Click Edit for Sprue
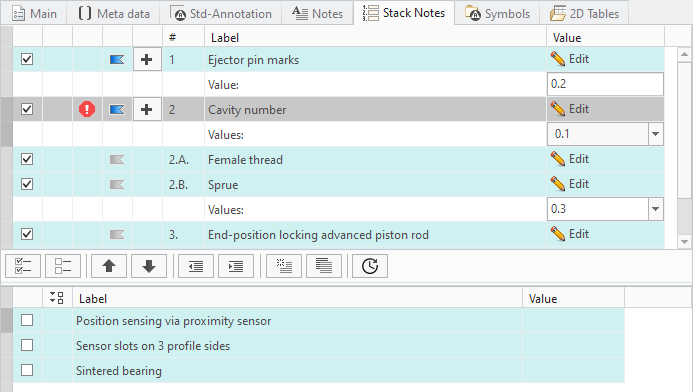This screenshot has height=392, width=693. pyautogui.click(x=570, y=184)
